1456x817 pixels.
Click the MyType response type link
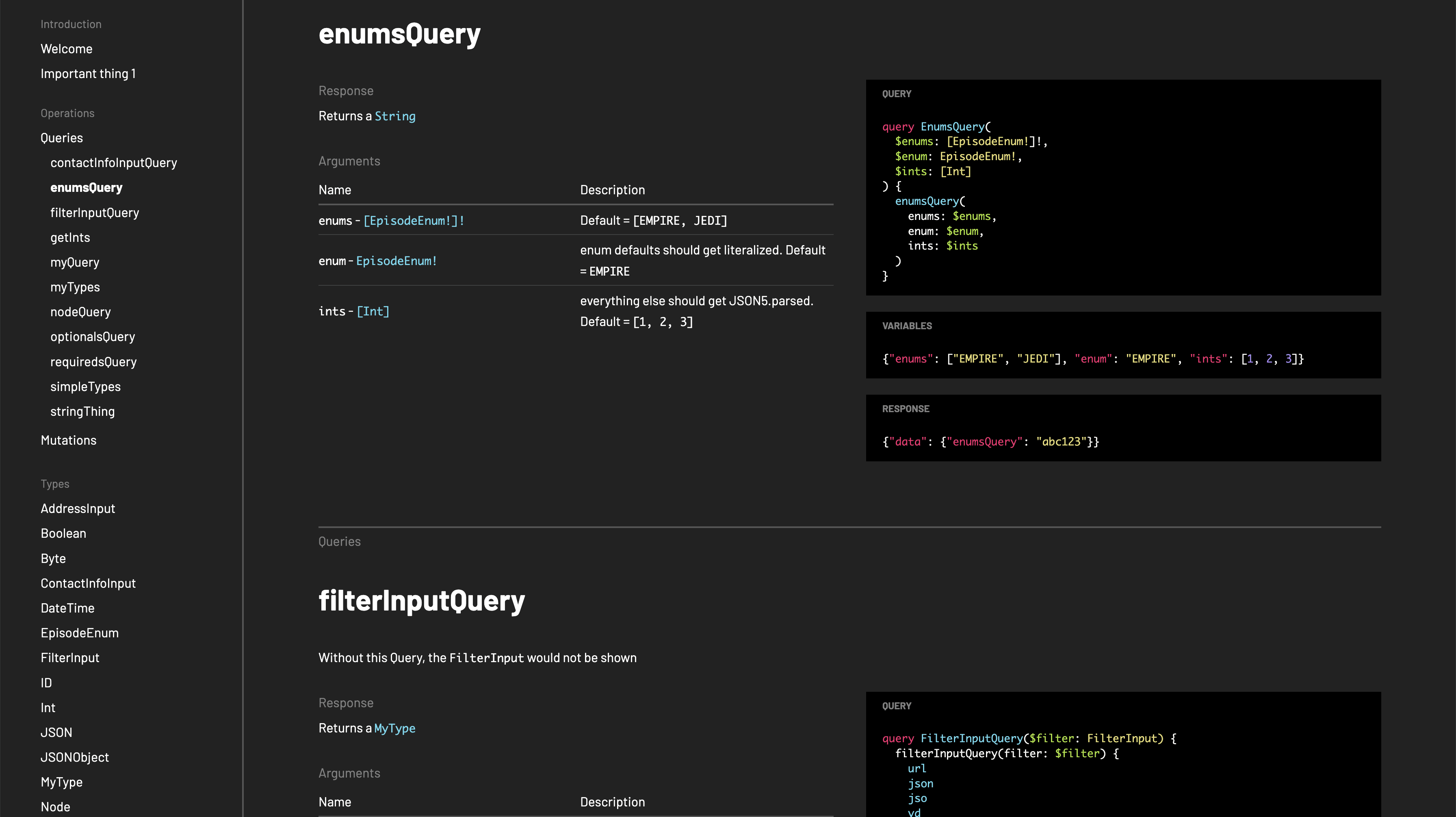[394, 728]
